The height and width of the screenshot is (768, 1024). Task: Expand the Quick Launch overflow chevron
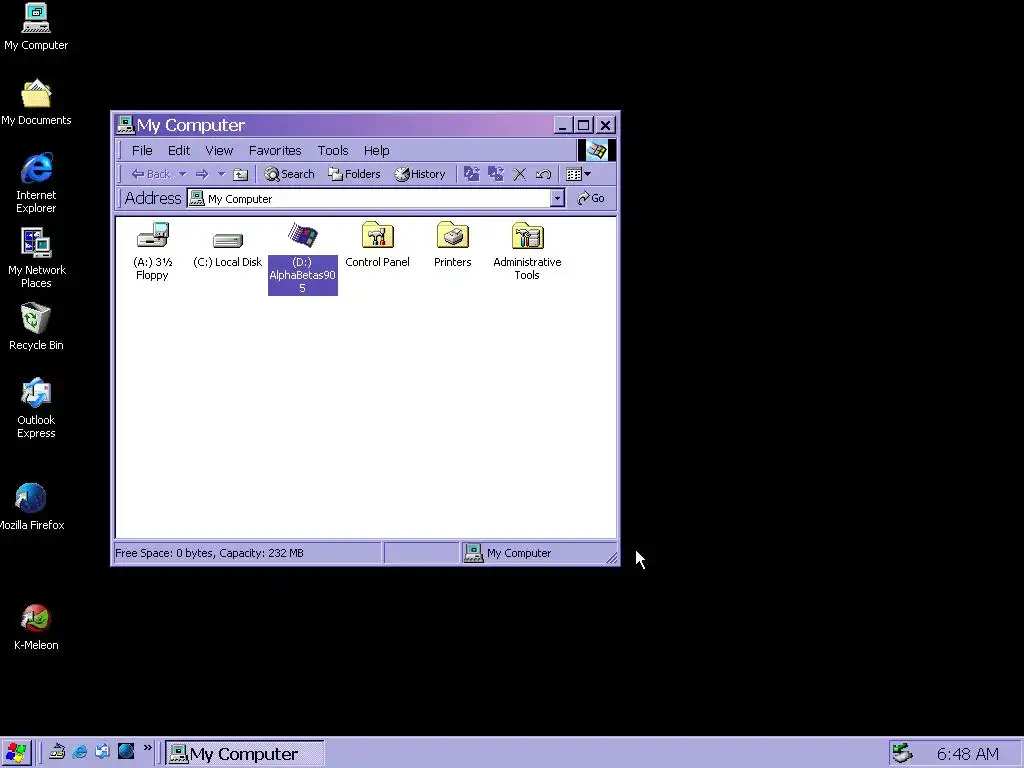point(148,748)
